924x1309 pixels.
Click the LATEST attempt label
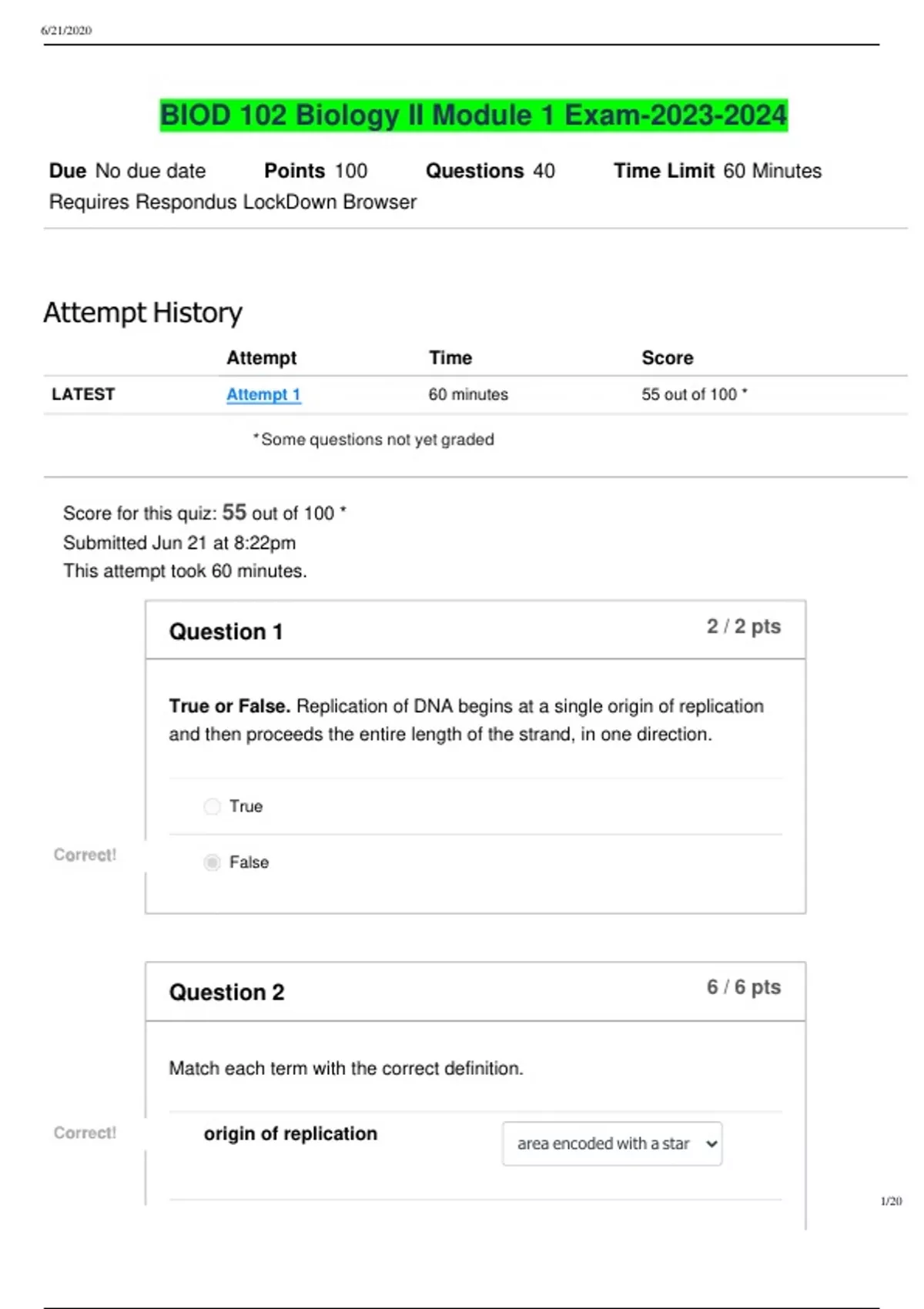click(x=83, y=393)
